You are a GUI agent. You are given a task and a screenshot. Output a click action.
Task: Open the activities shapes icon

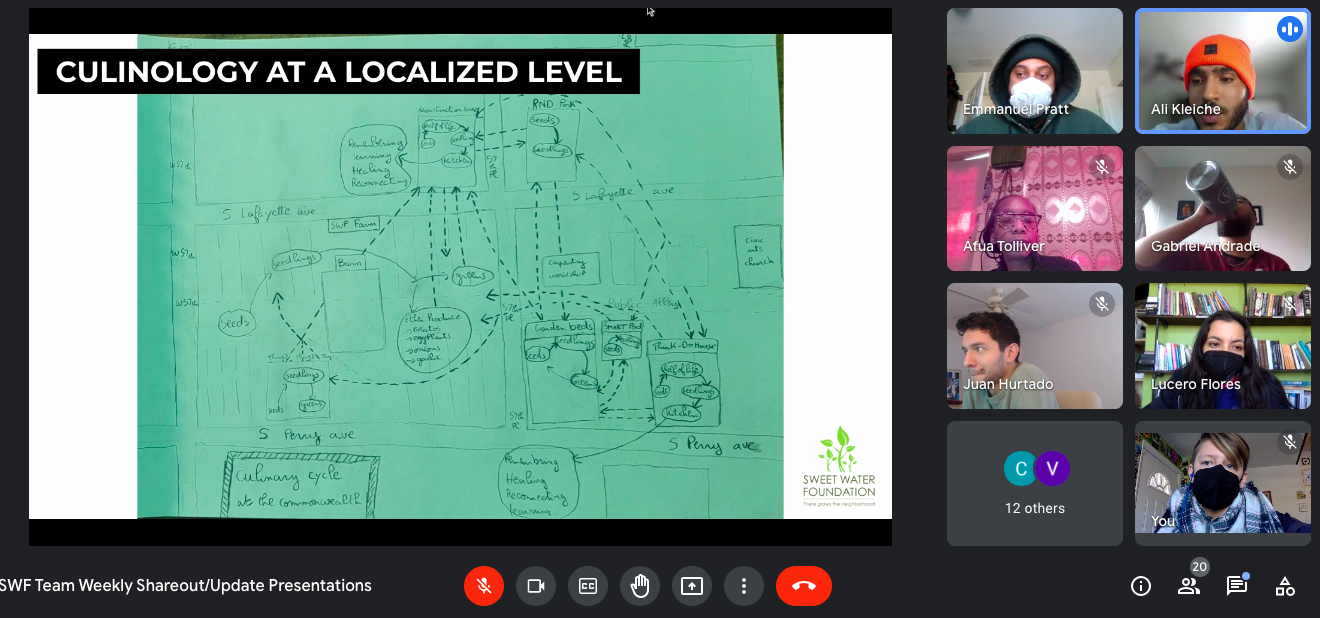(x=1285, y=586)
